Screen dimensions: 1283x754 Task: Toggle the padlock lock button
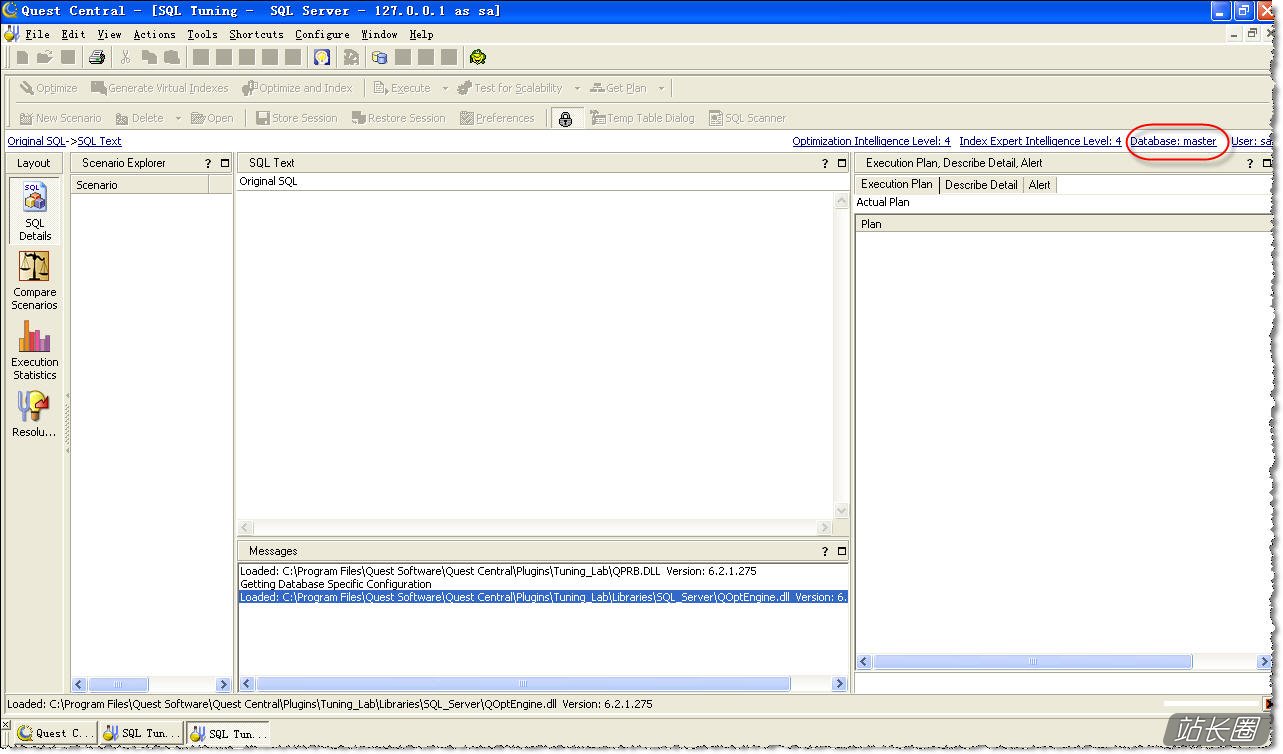click(x=565, y=119)
